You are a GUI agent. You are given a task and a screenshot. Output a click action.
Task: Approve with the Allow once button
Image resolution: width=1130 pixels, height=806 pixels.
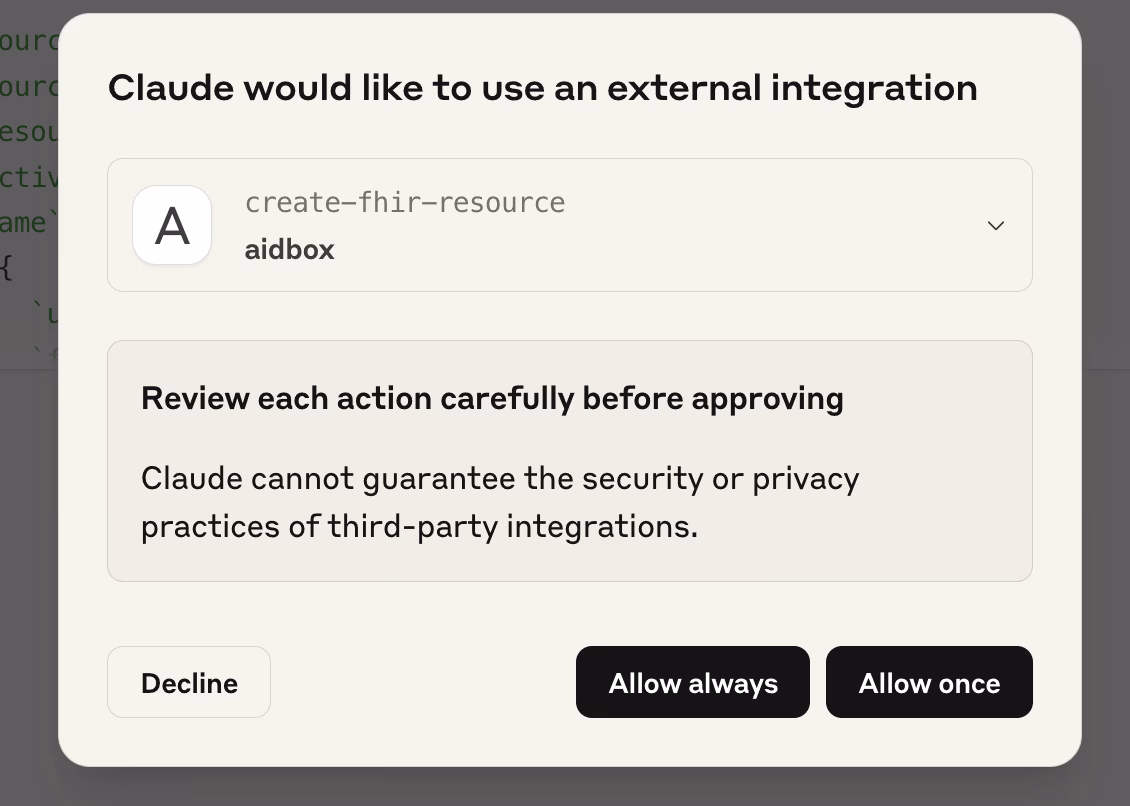(x=929, y=683)
